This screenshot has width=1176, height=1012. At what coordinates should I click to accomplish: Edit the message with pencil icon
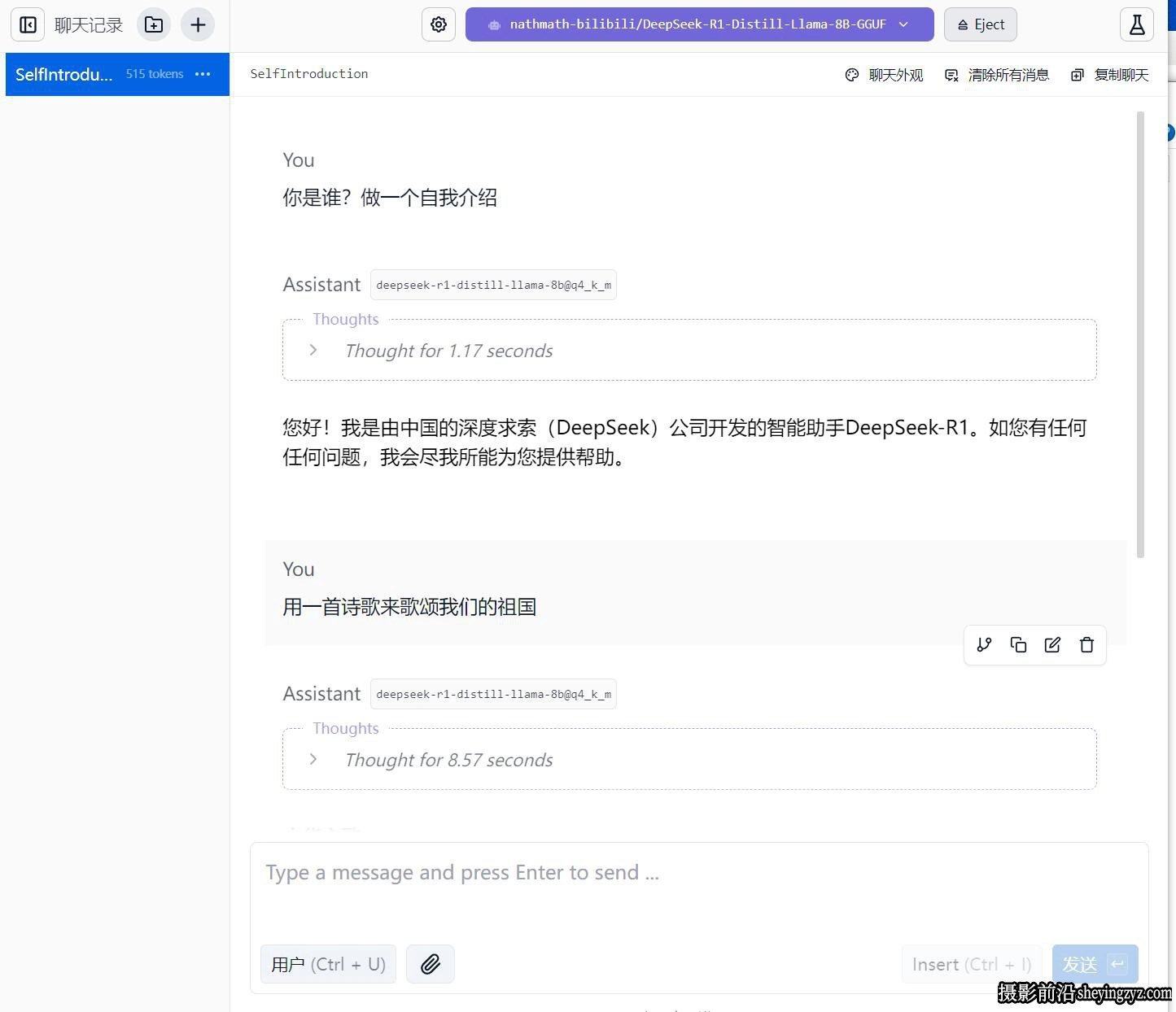[1052, 645]
